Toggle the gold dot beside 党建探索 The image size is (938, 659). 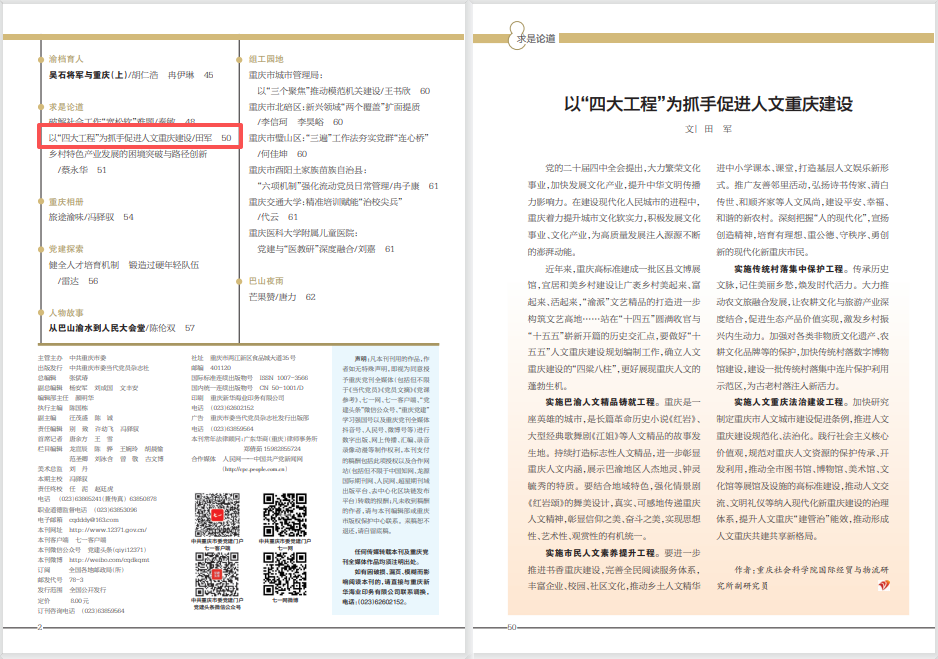40,248
